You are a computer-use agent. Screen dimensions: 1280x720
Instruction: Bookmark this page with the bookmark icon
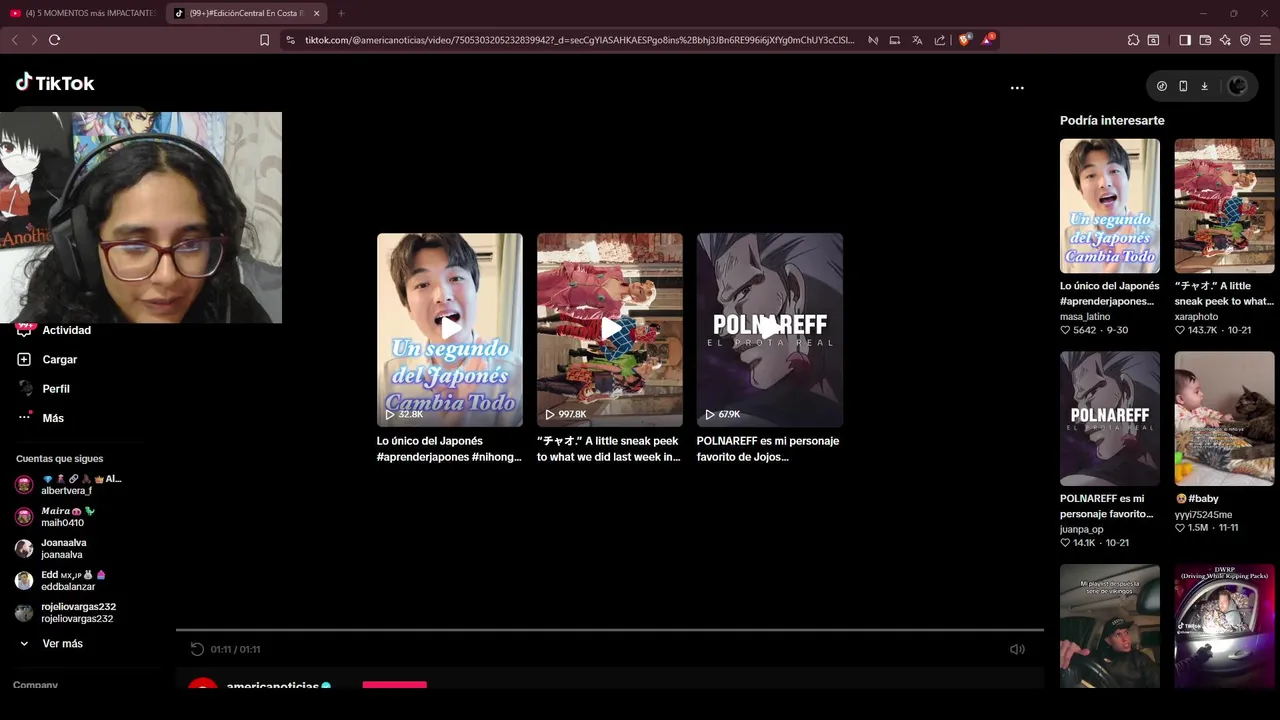tap(264, 40)
